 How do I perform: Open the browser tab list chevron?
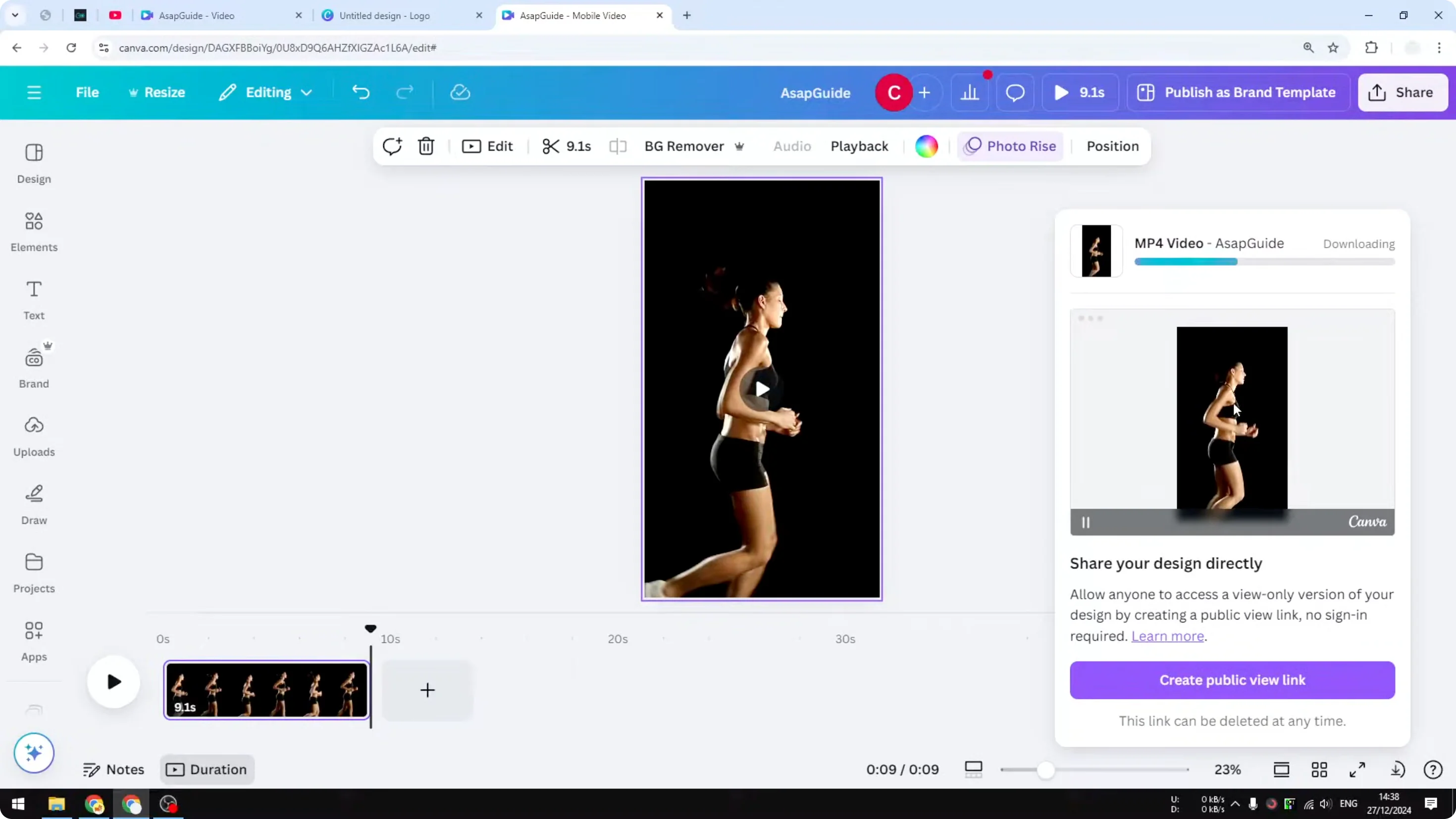pos(15,15)
